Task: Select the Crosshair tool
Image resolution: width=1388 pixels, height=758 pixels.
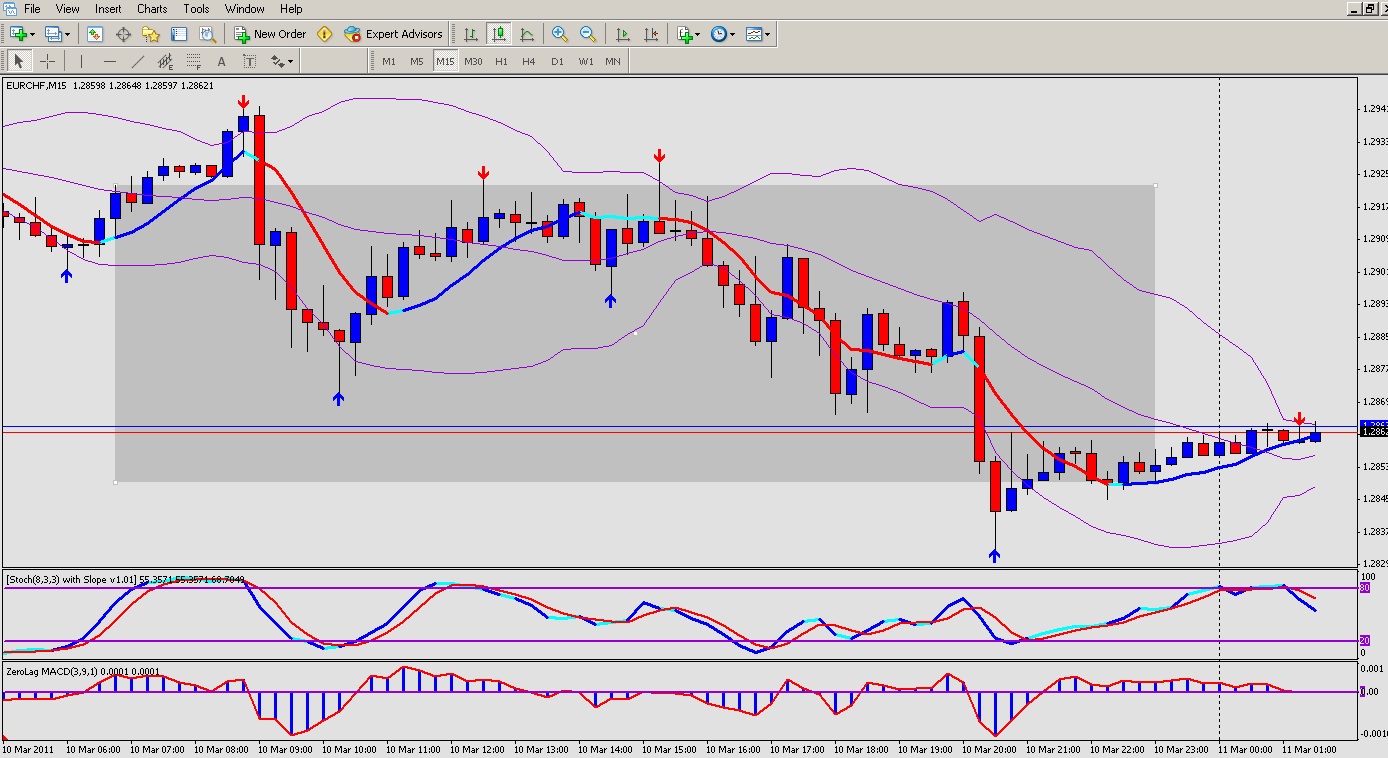Action: coord(47,61)
